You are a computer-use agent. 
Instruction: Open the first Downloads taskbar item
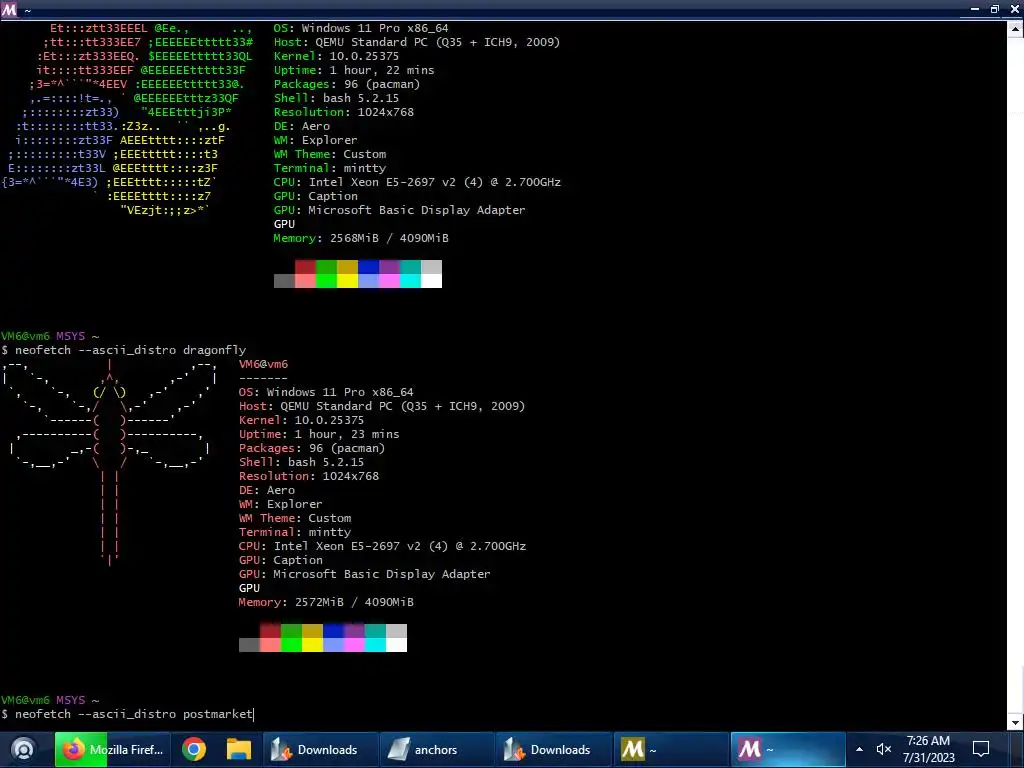point(321,750)
